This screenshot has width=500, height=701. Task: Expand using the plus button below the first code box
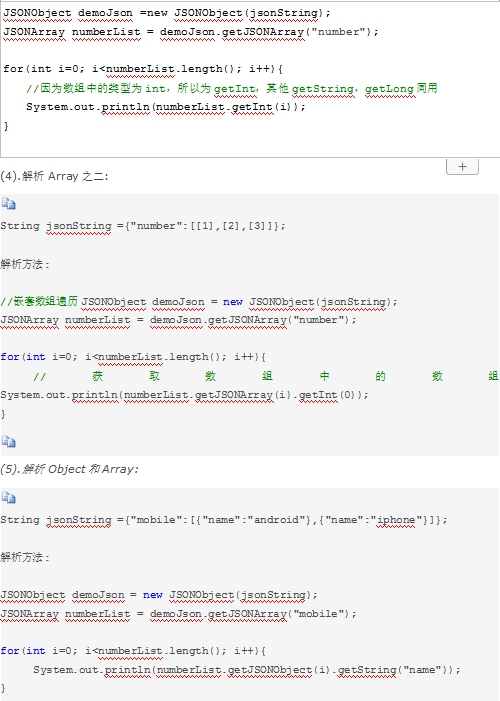tap(462, 167)
